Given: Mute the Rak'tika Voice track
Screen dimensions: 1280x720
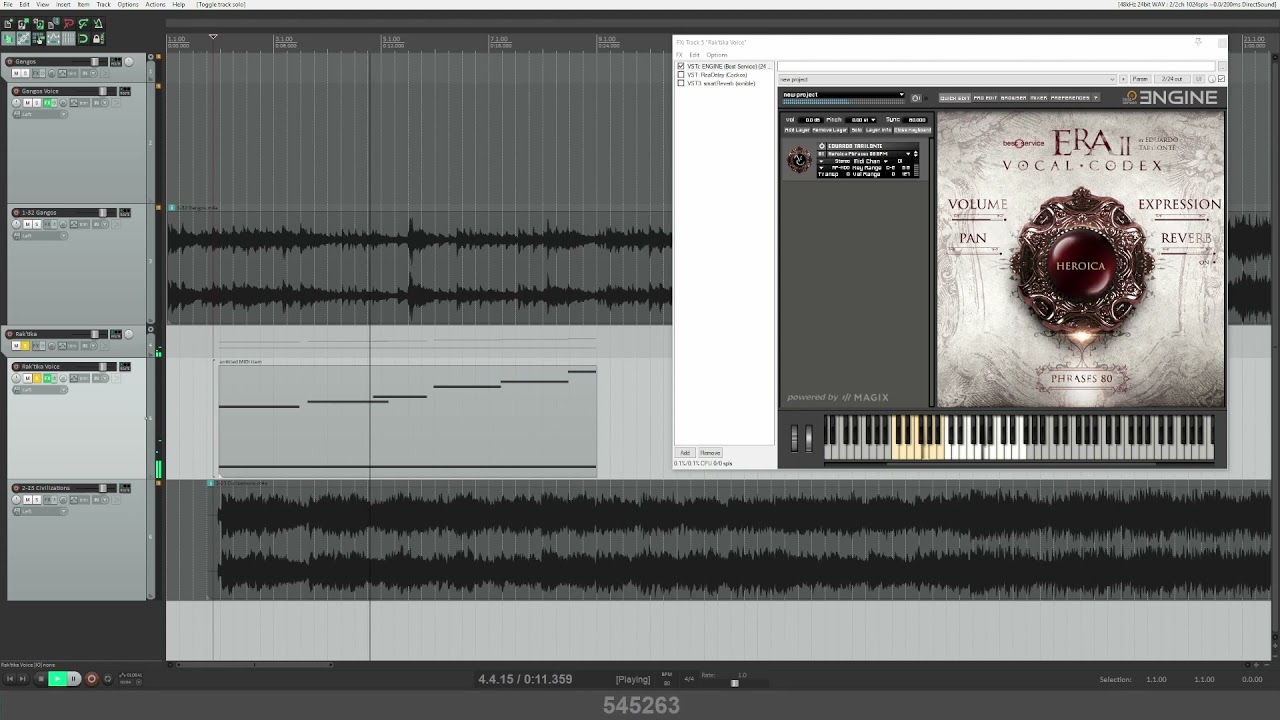Looking at the screenshot, I should tap(28, 378).
